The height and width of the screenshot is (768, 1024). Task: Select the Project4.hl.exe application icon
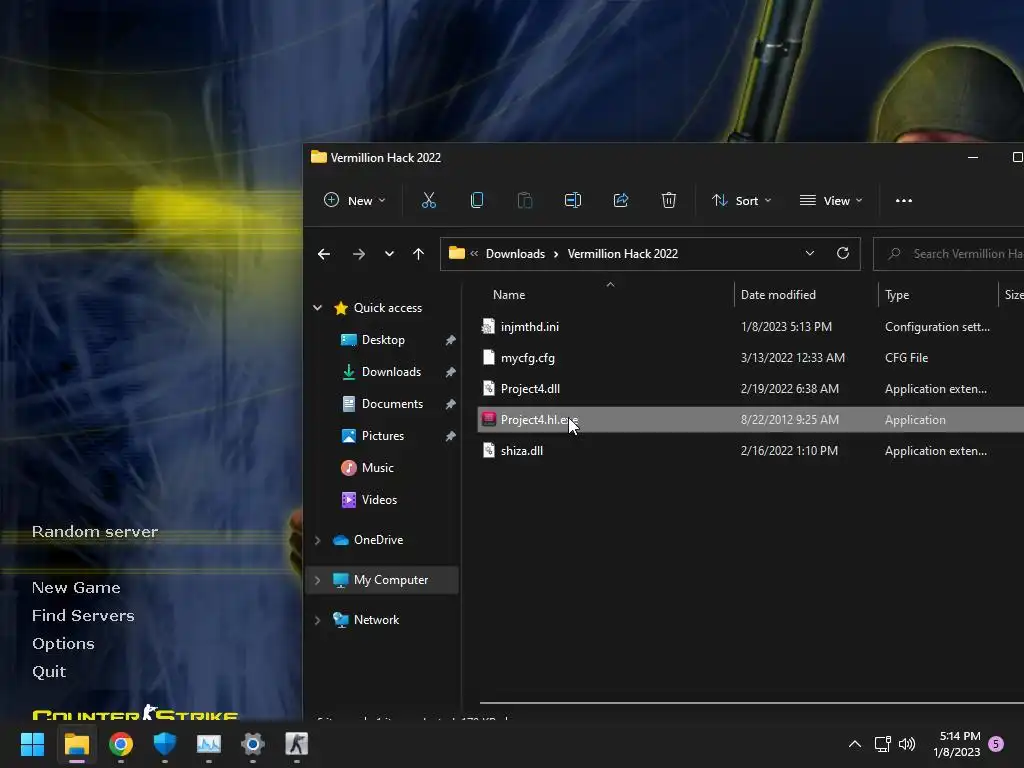pyautogui.click(x=488, y=419)
